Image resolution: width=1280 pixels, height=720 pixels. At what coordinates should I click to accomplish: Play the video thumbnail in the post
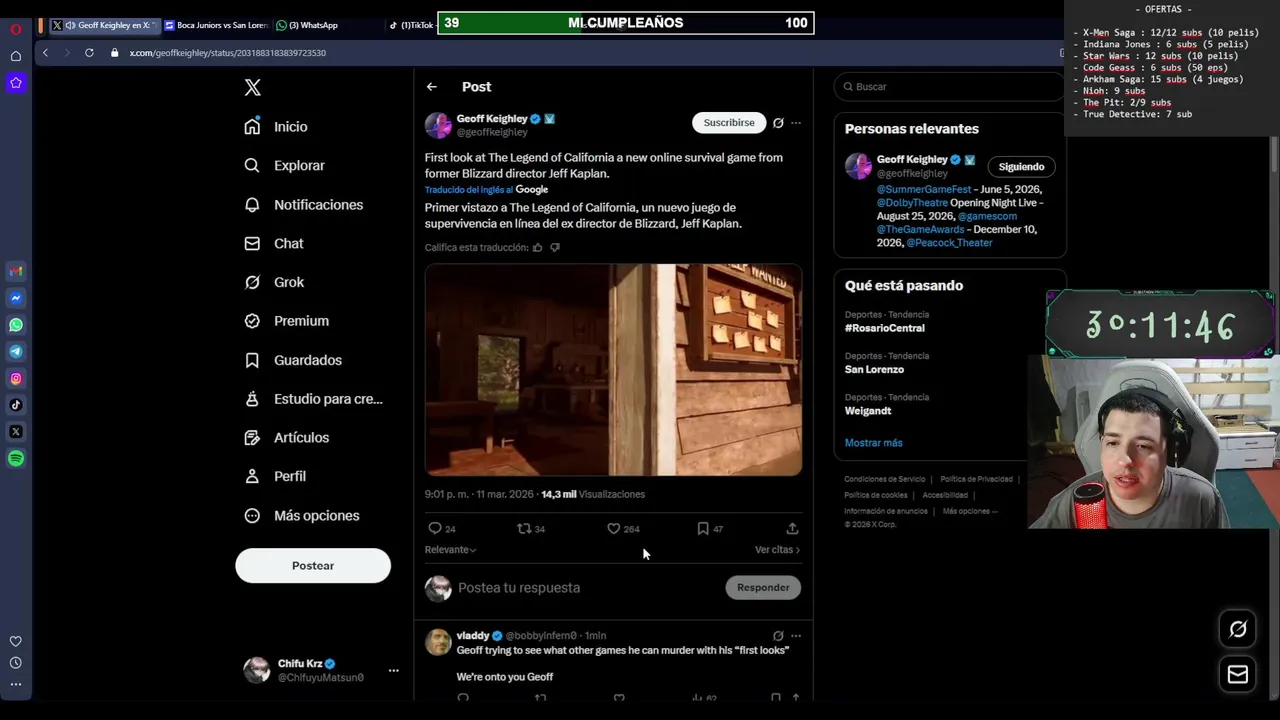pos(613,370)
